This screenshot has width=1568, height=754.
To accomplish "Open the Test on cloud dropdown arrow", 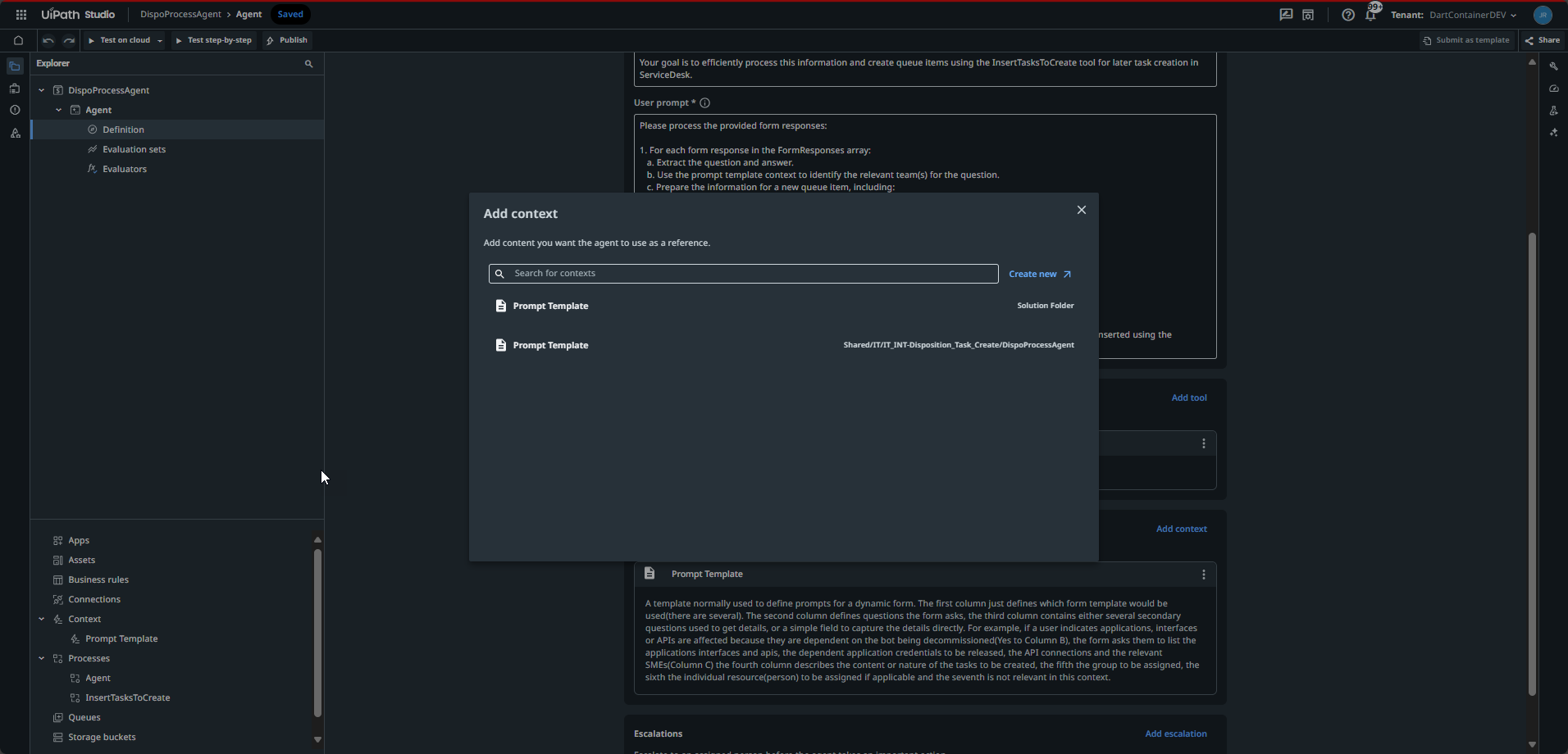I will click(160, 40).
